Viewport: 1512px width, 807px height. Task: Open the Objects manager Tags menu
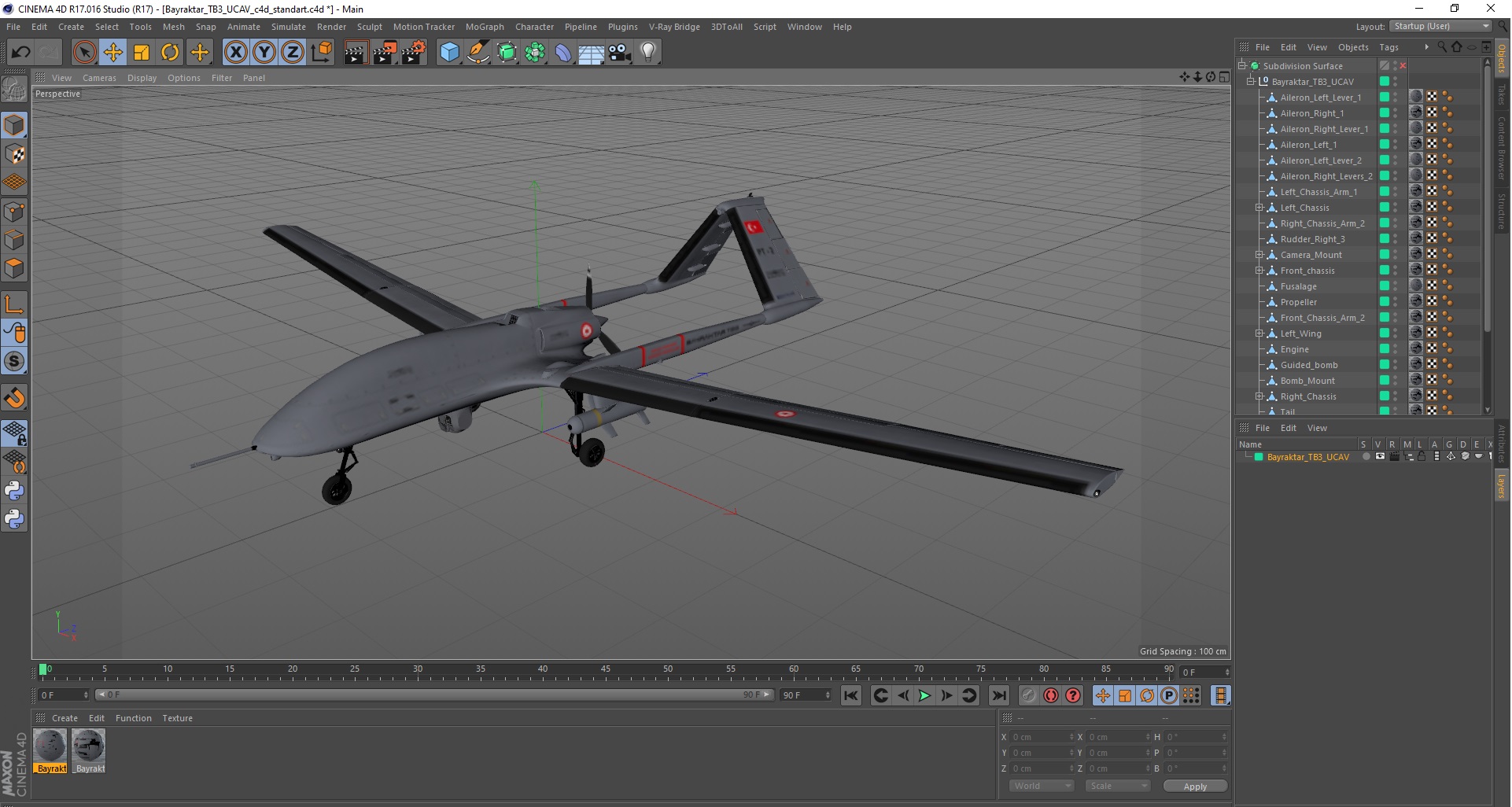(x=1388, y=47)
